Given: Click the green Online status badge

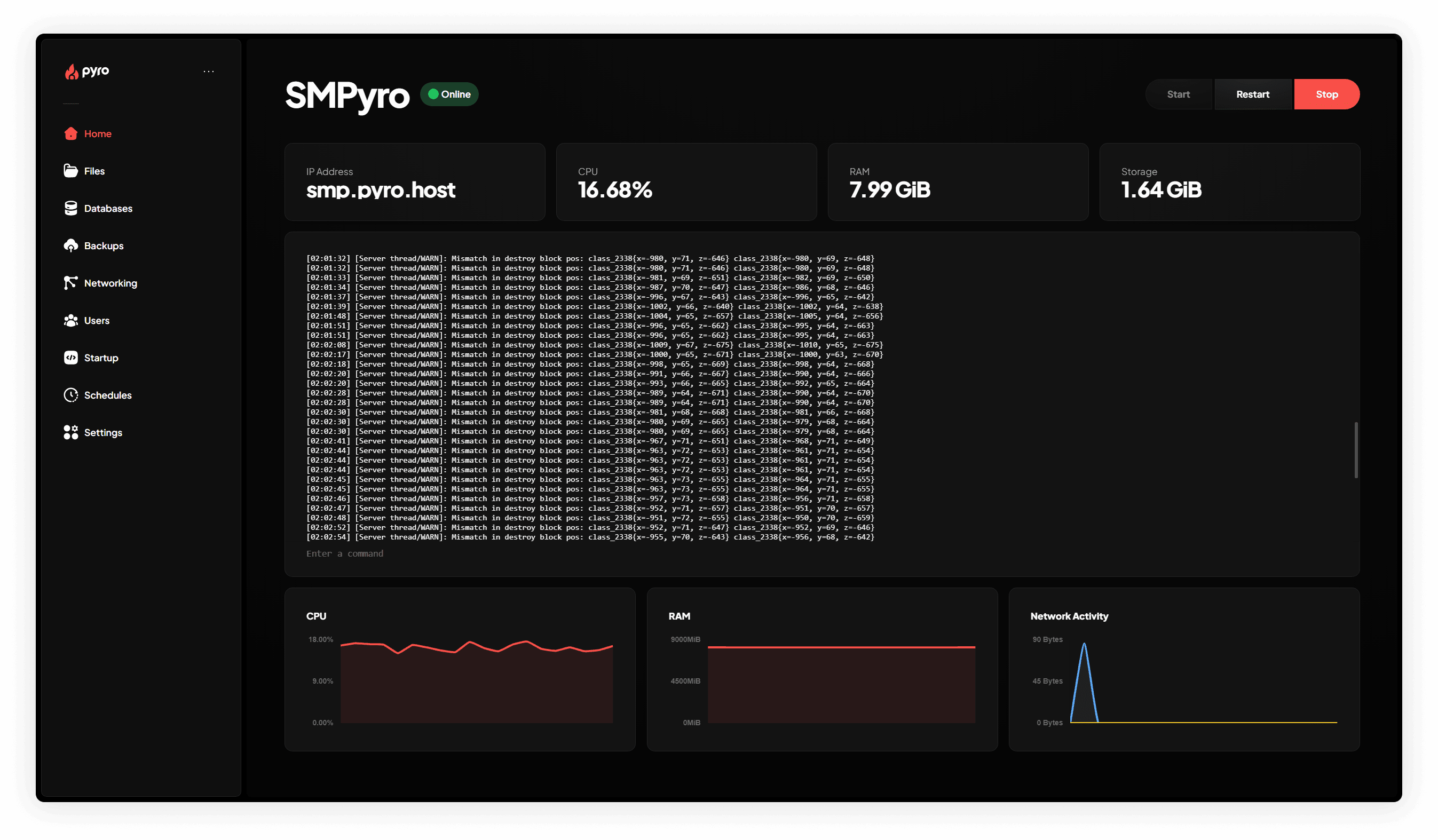Looking at the screenshot, I should coord(449,94).
